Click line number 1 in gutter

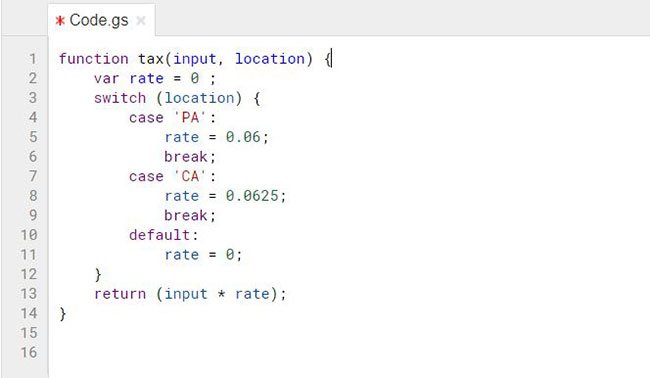33,59
